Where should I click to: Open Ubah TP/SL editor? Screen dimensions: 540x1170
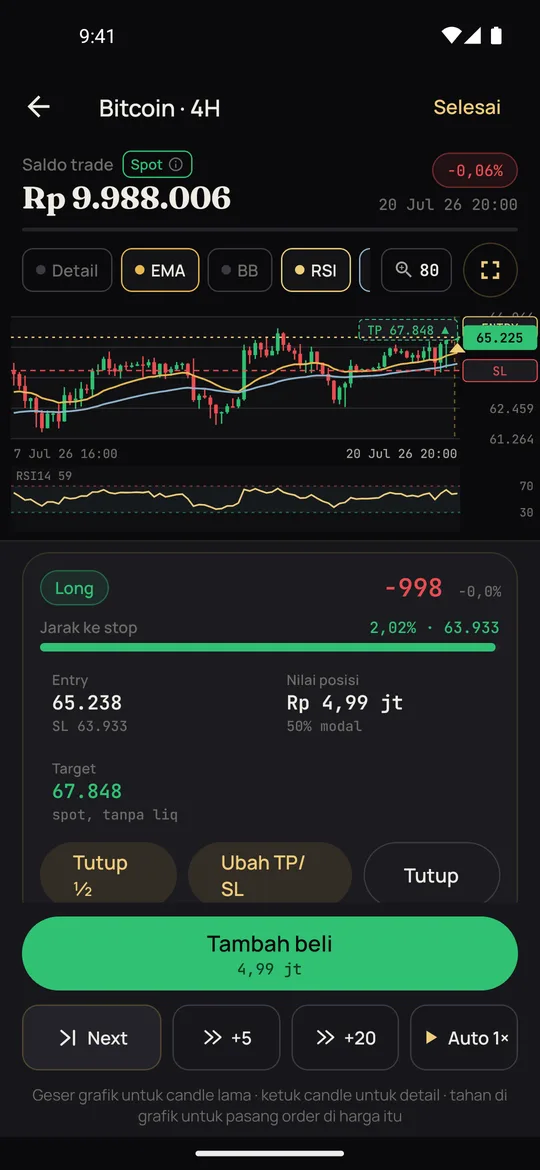269,875
